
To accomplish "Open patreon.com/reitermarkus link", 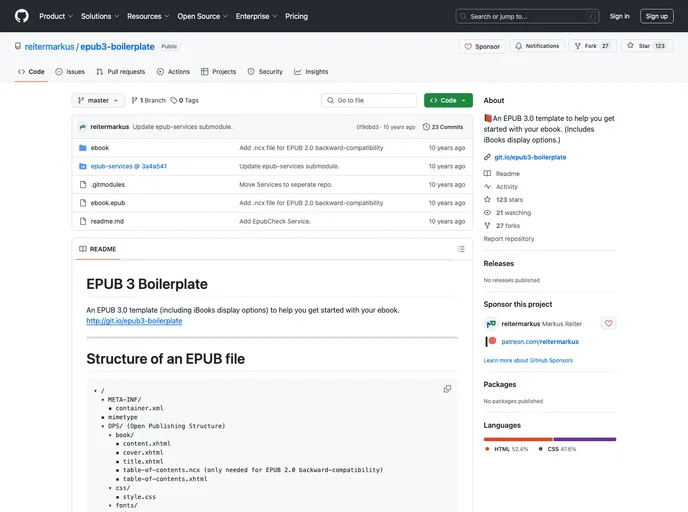I will tap(540, 342).
